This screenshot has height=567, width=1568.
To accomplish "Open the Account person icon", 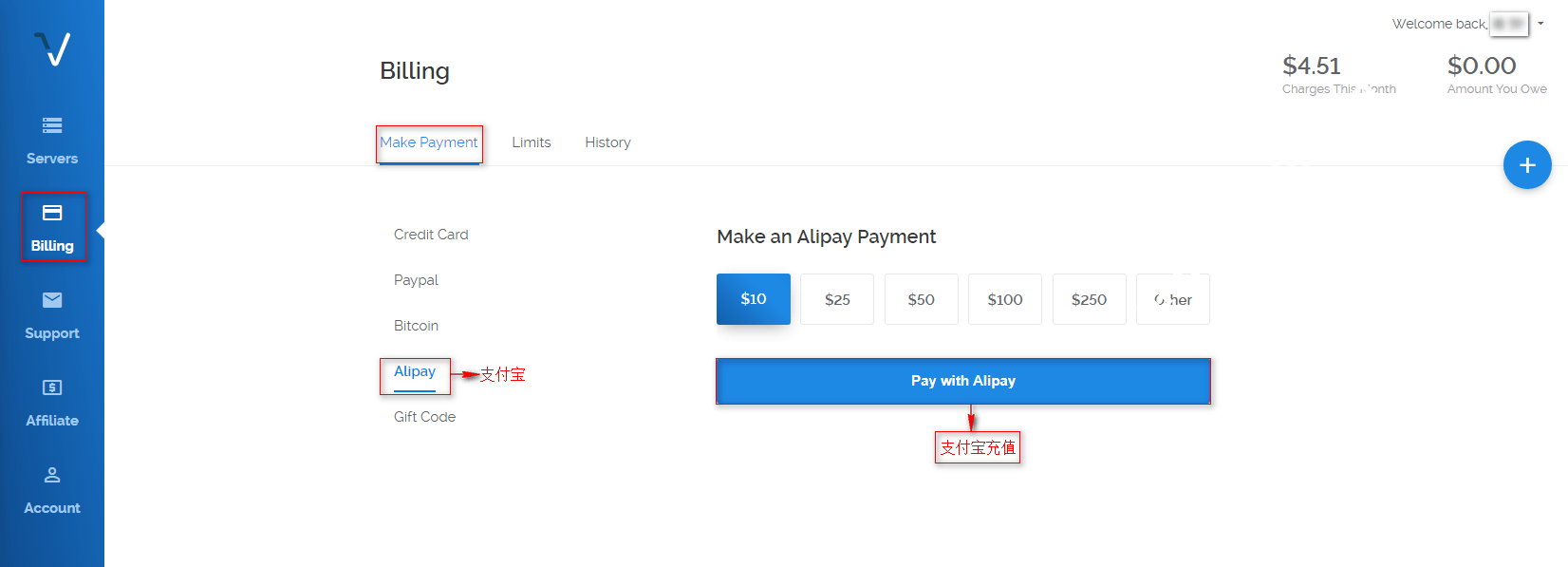I will [x=52, y=475].
